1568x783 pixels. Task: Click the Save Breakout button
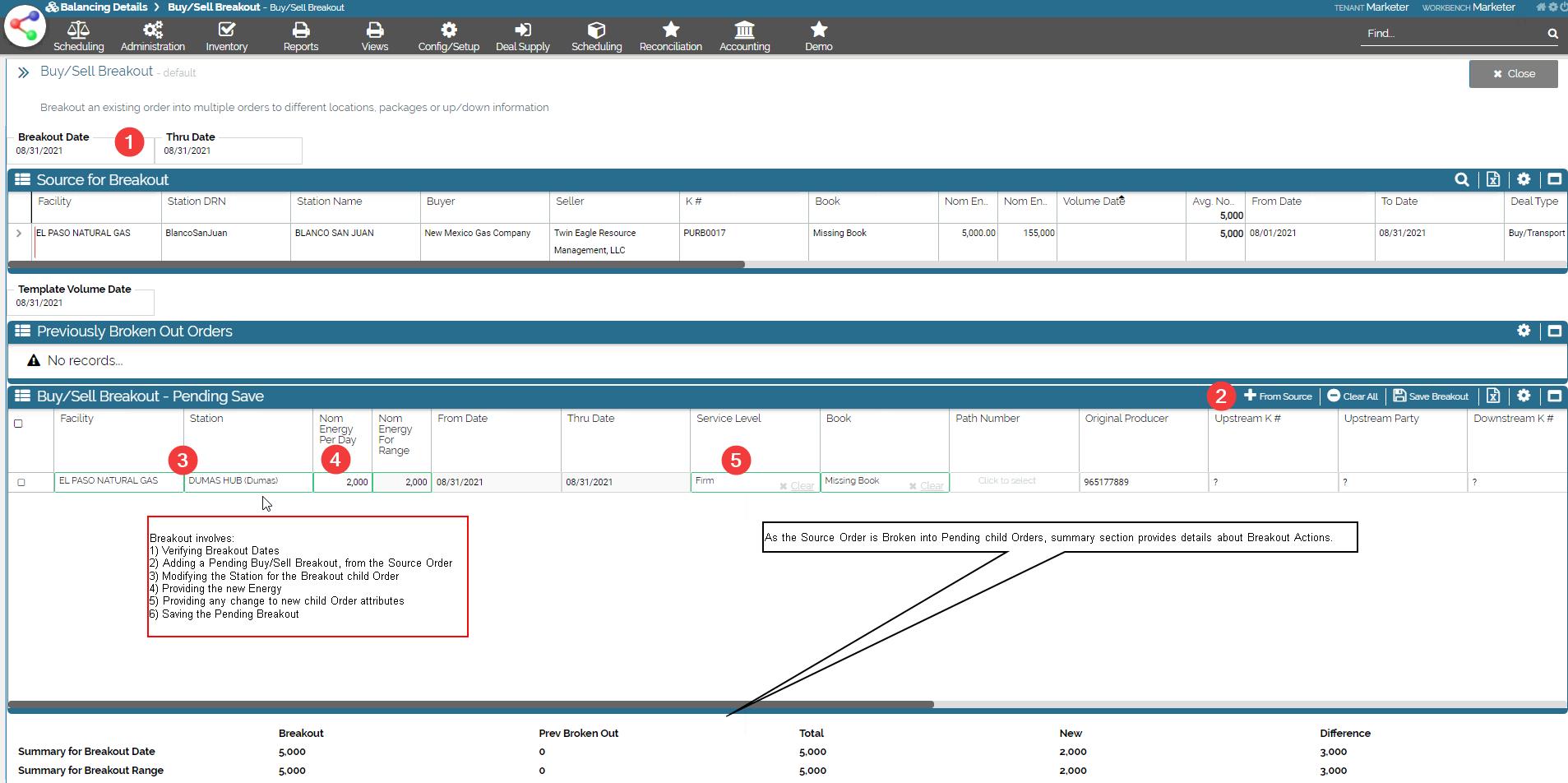tap(1431, 396)
